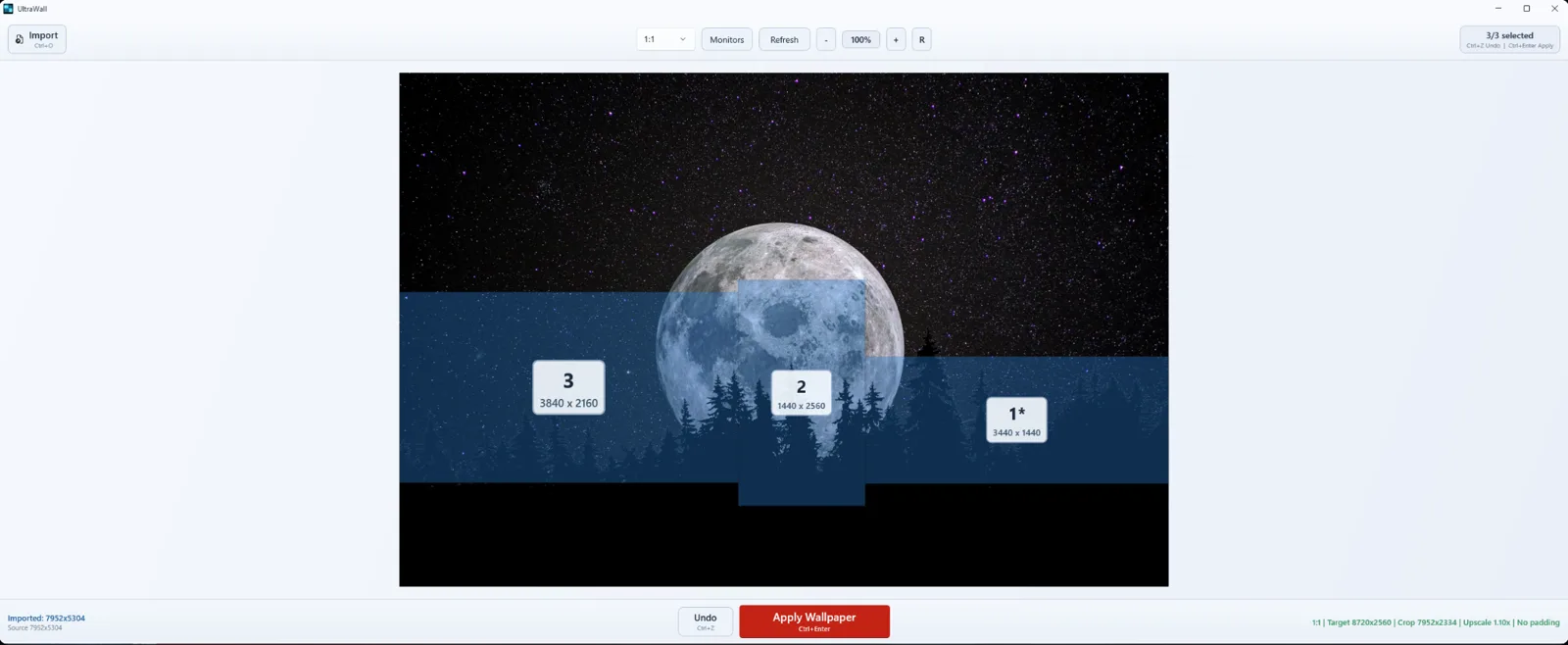This screenshot has width=1568, height=645.
Task: Select primary monitor 1* label 3440 x 1440
Action: (1016, 420)
